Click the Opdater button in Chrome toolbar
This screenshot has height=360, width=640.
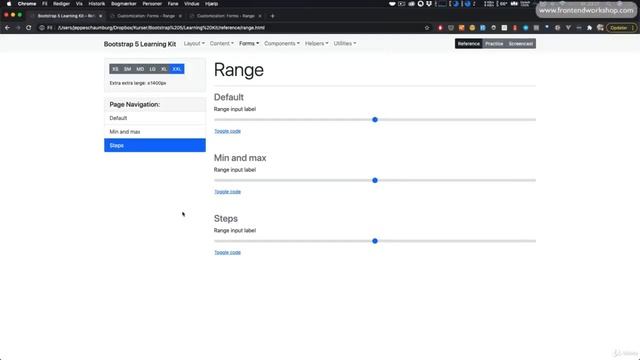[621, 28]
